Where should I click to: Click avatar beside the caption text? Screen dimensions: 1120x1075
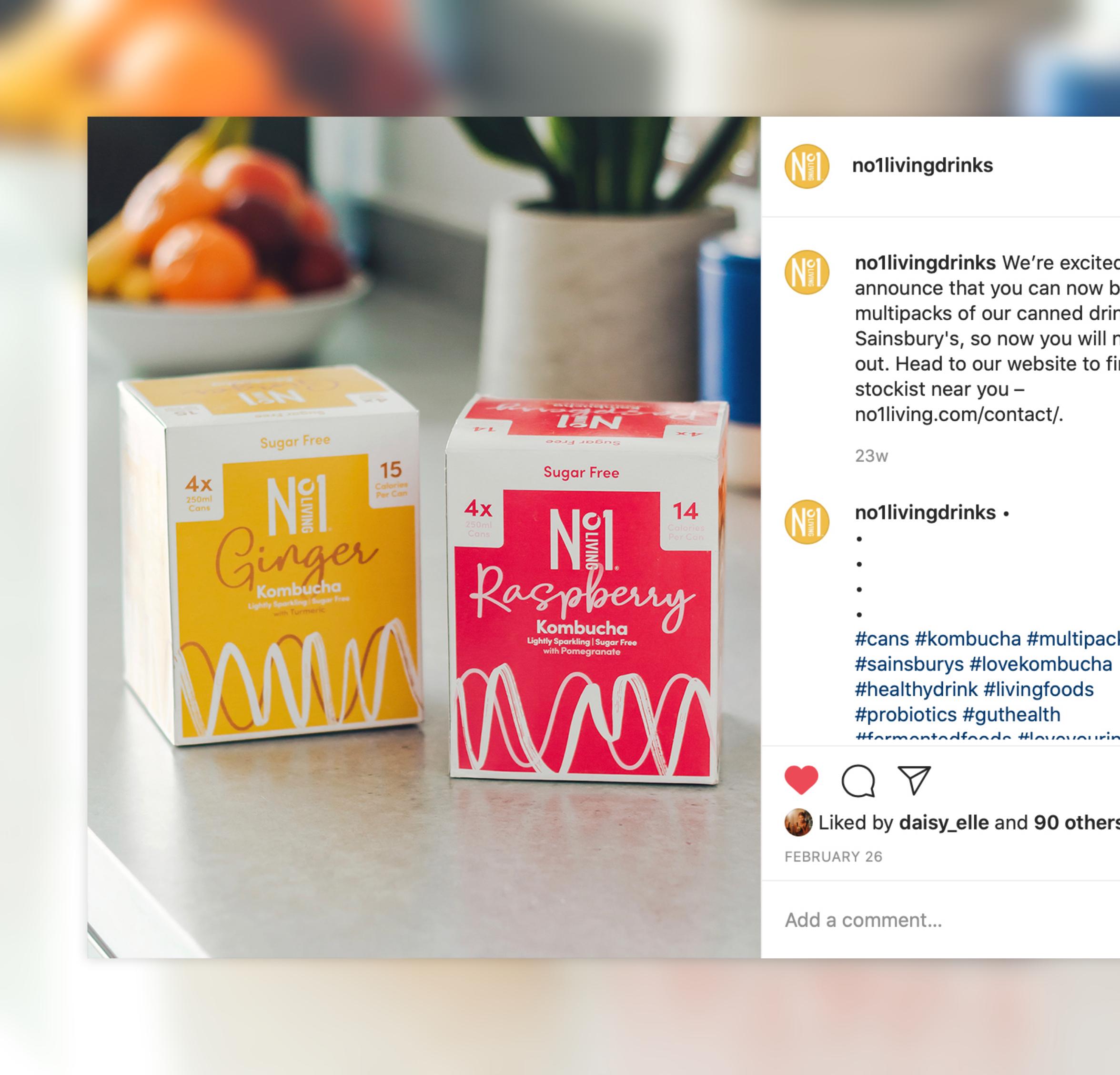pyautogui.click(x=807, y=272)
